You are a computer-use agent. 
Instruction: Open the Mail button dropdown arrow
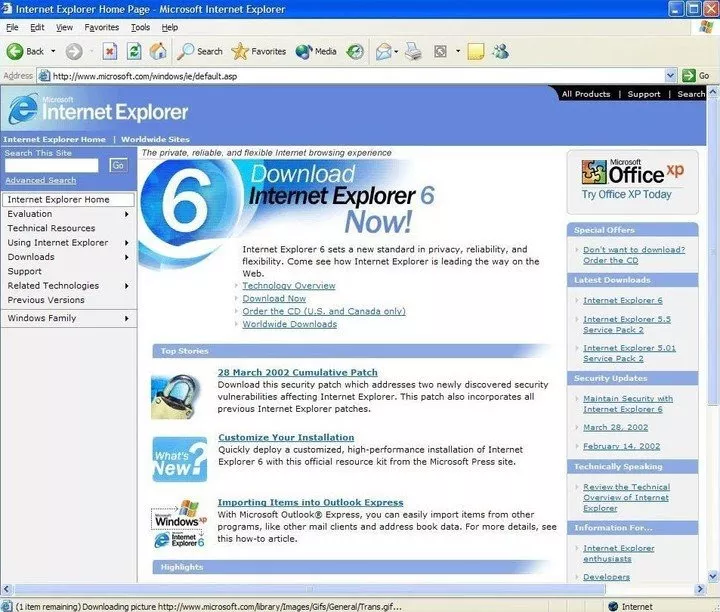pyautogui.click(x=396, y=51)
